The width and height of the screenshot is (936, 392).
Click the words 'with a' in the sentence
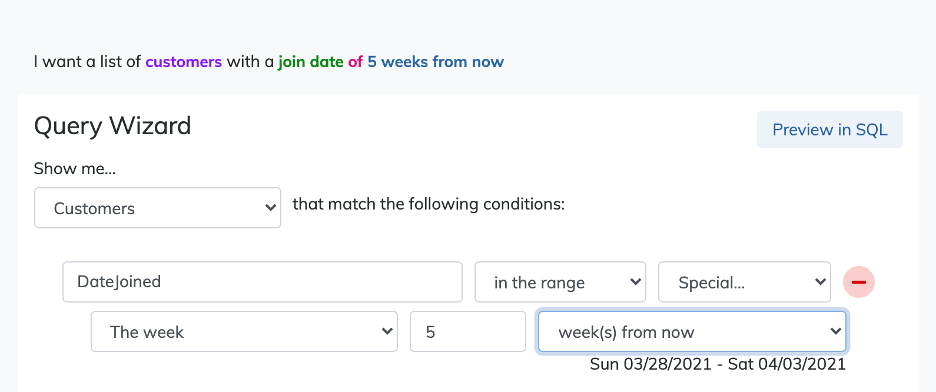pos(250,61)
